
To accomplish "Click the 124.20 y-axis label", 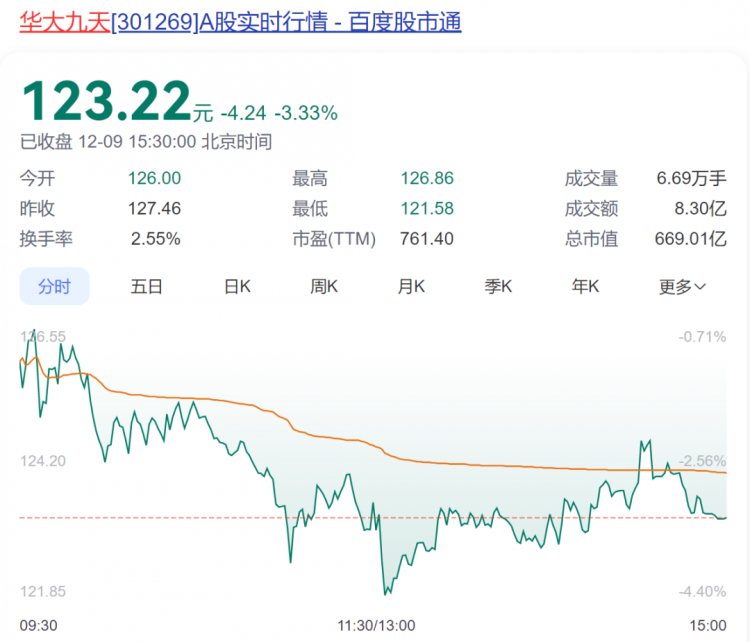I will (x=43, y=461).
